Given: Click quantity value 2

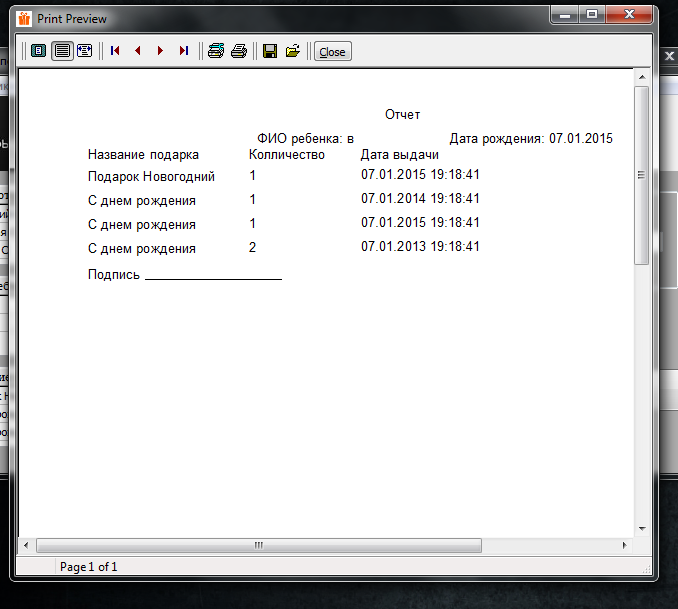Looking at the screenshot, I should tap(253, 247).
